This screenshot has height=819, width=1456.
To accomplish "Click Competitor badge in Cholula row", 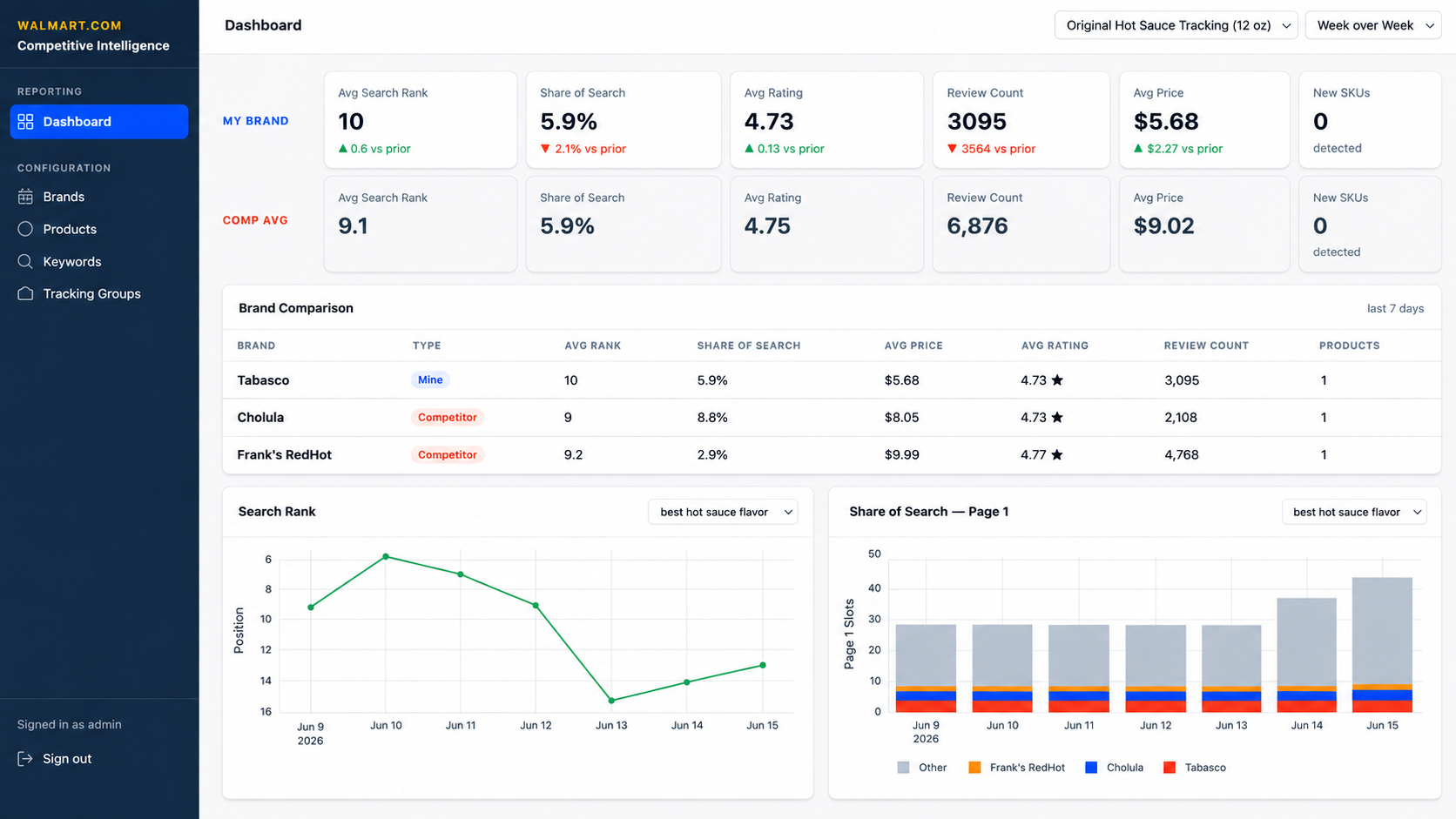I will [x=447, y=417].
